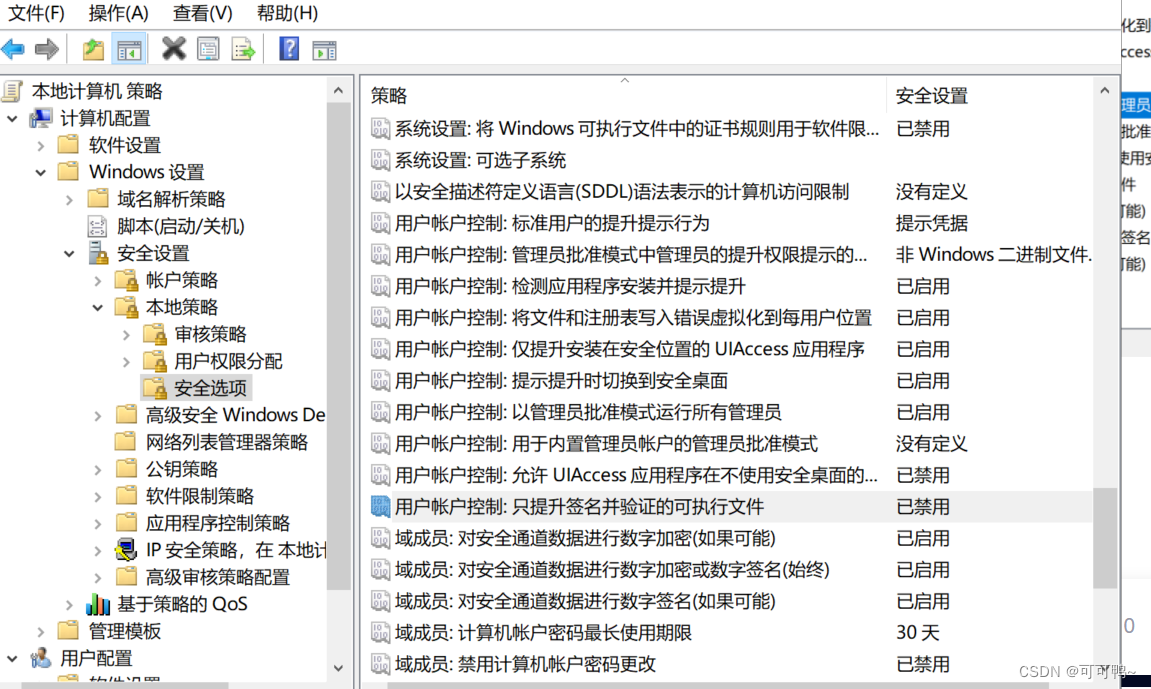Collapse the 本地策略 tree node
The height and width of the screenshot is (689, 1151).
(x=98, y=307)
